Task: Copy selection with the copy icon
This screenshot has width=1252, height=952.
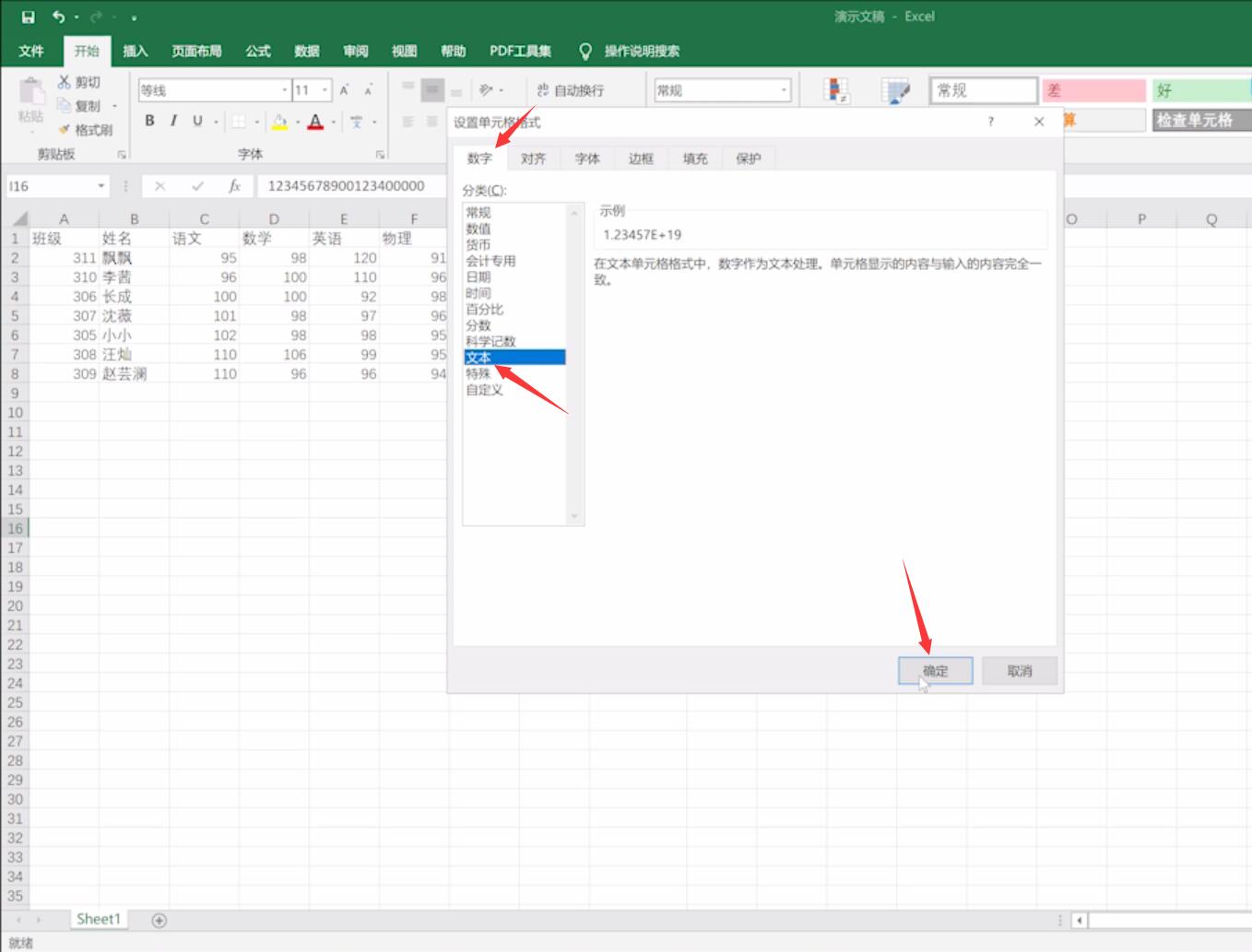Action: 65,105
